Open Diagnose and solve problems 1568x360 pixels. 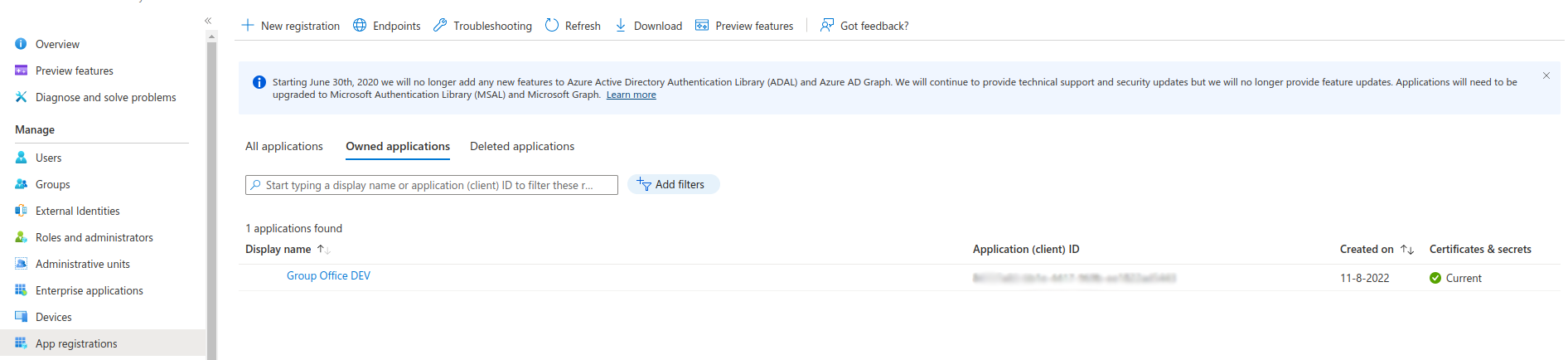click(x=105, y=97)
